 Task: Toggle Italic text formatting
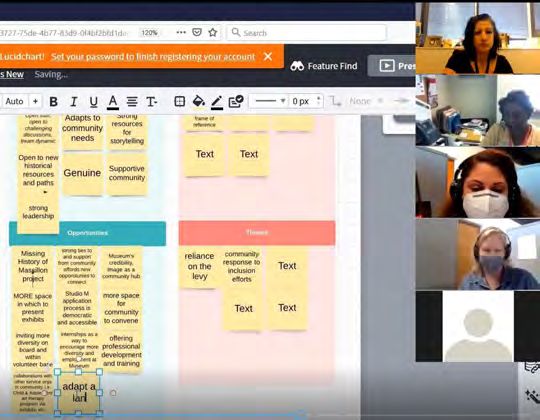click(x=73, y=102)
